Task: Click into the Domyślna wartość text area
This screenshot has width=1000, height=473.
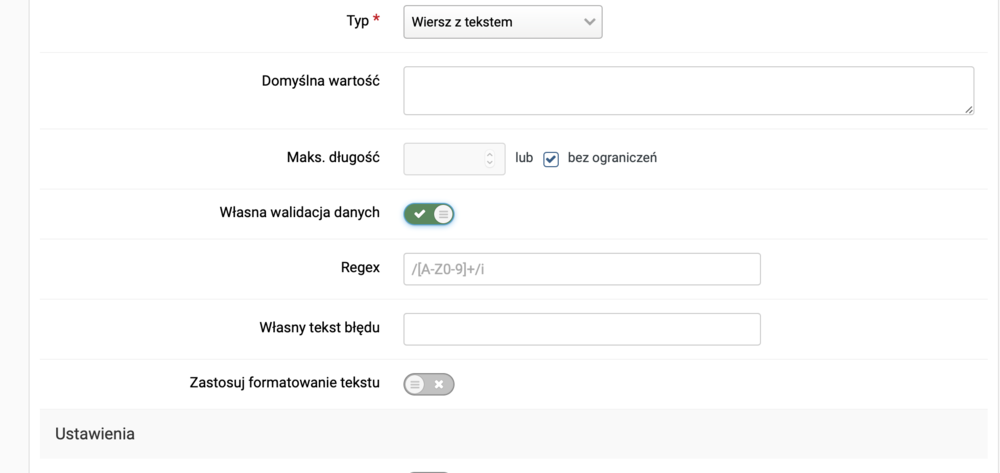Action: tap(688, 91)
